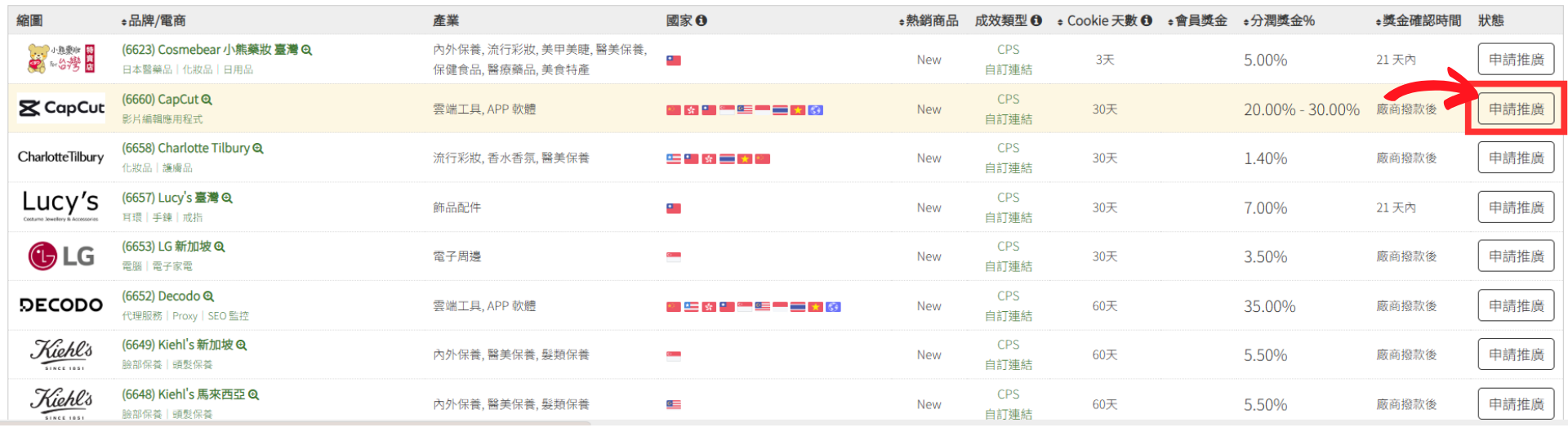
Task: Open the (6648) Kiehl's 馬來西亞 link
Action: (183, 394)
